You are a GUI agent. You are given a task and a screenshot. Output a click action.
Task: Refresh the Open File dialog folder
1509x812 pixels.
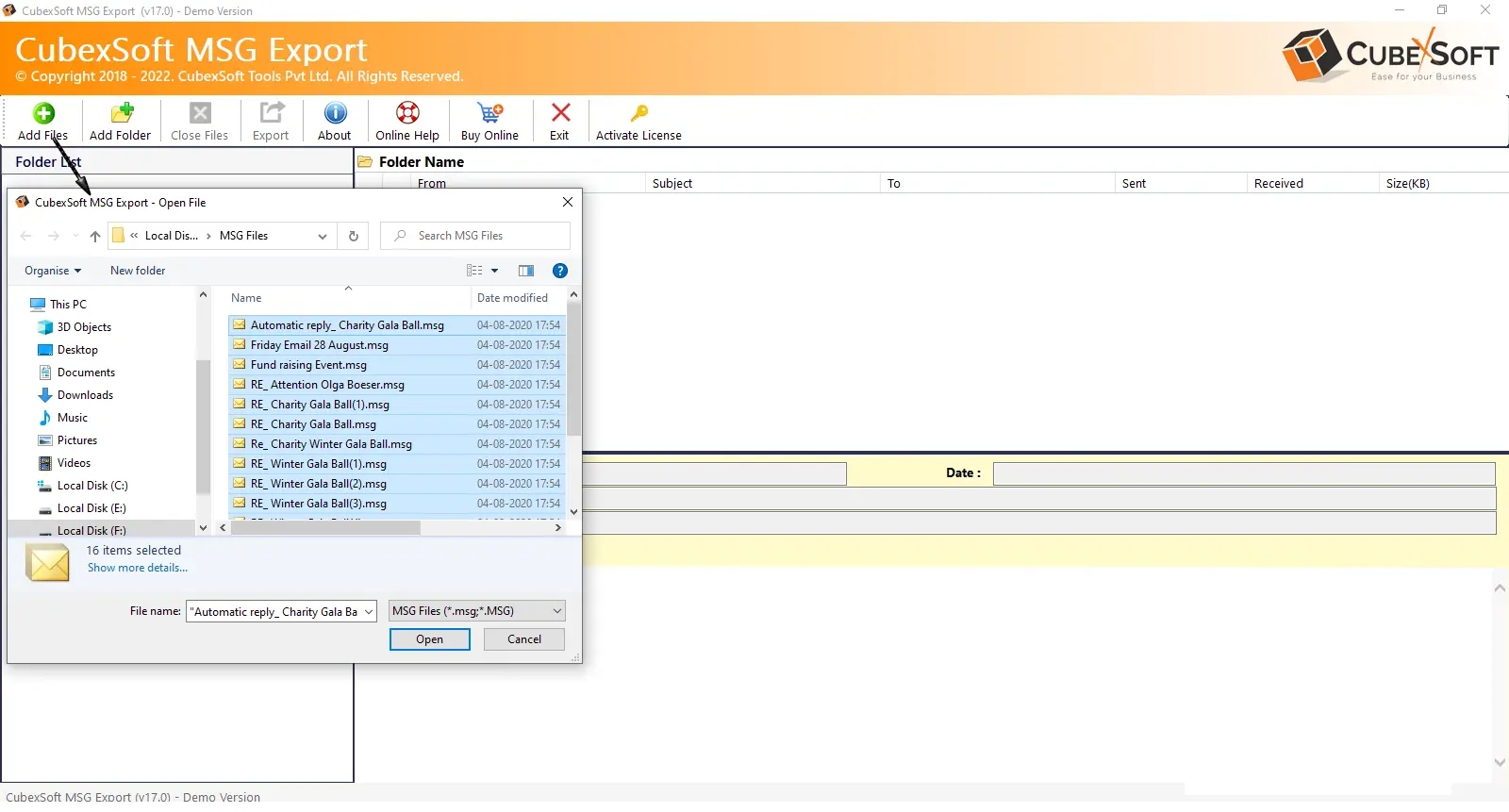pos(354,236)
